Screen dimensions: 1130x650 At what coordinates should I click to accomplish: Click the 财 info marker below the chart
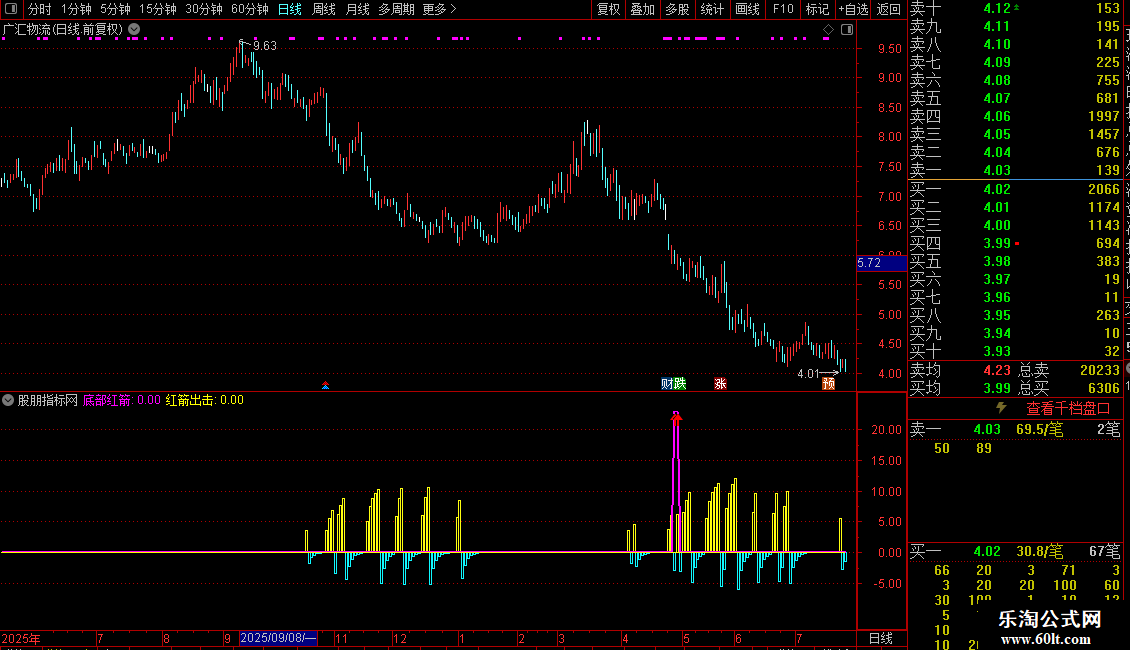667,383
